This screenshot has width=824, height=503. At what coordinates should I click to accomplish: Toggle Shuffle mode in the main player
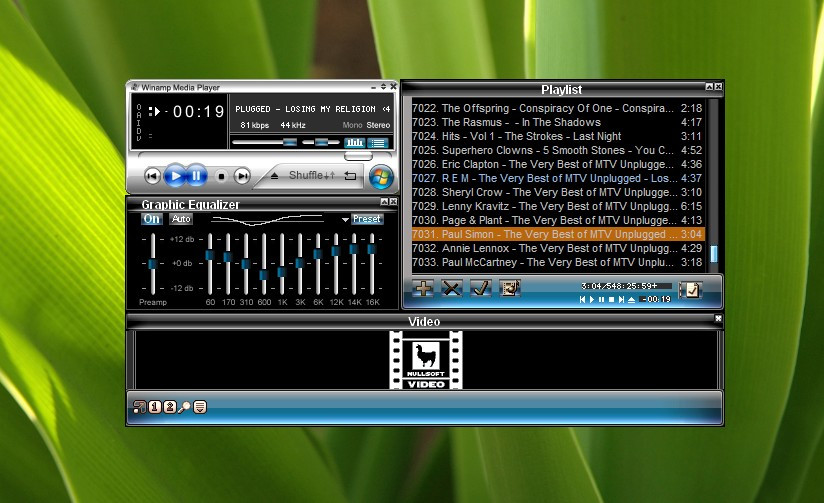[x=312, y=176]
